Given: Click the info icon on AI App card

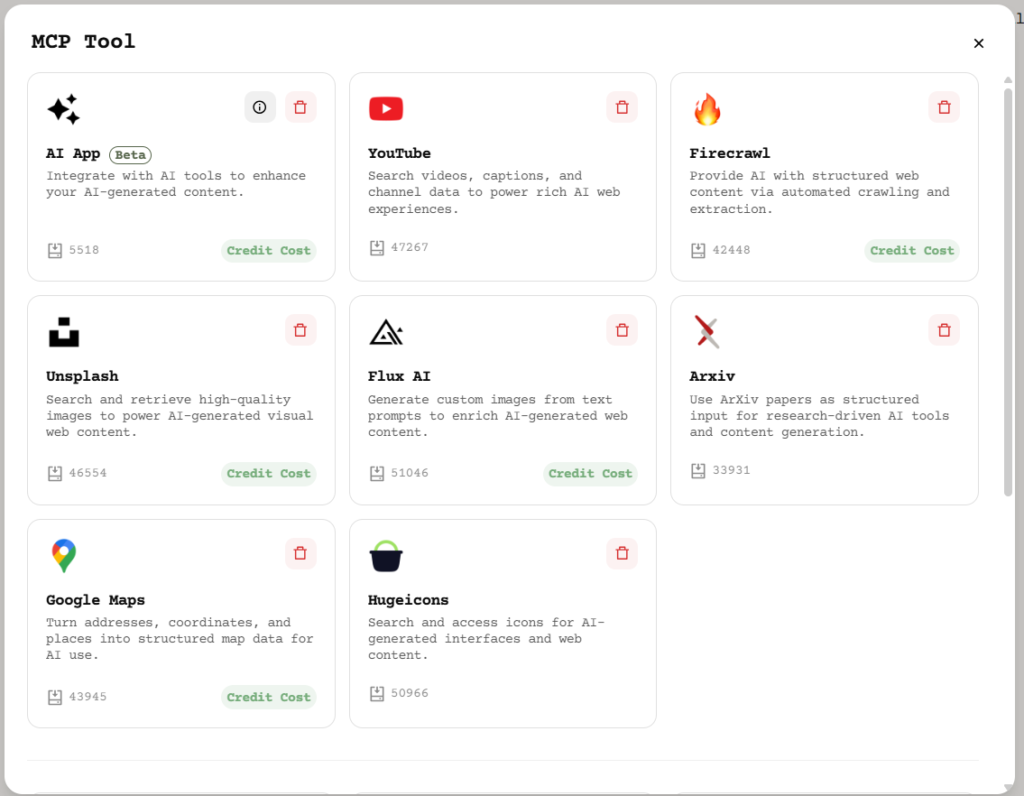Looking at the screenshot, I should [x=260, y=107].
